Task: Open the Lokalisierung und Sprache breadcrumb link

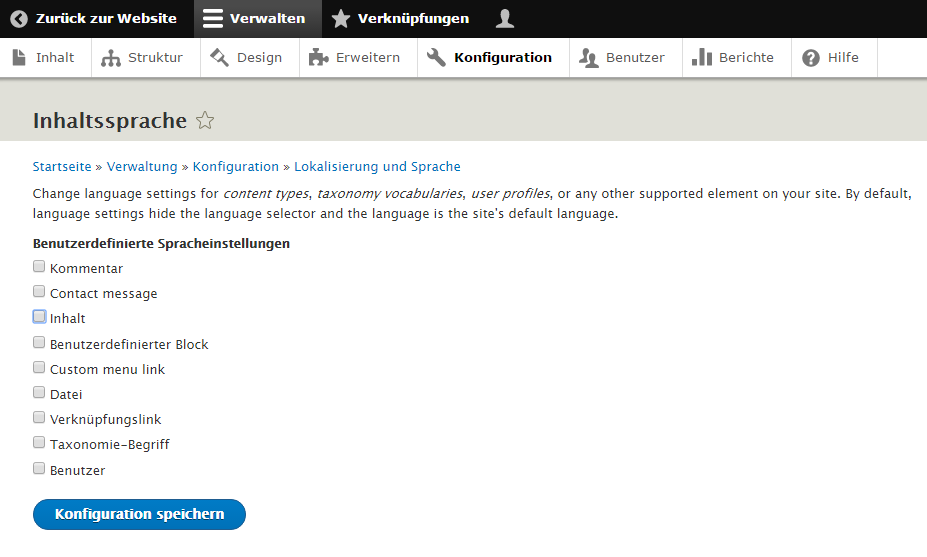Action: click(x=377, y=167)
